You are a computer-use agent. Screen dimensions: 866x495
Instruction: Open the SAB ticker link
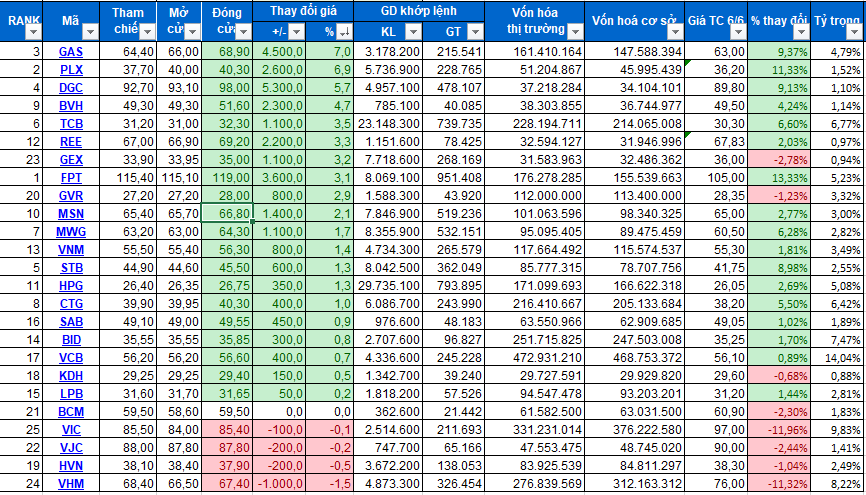coord(71,321)
